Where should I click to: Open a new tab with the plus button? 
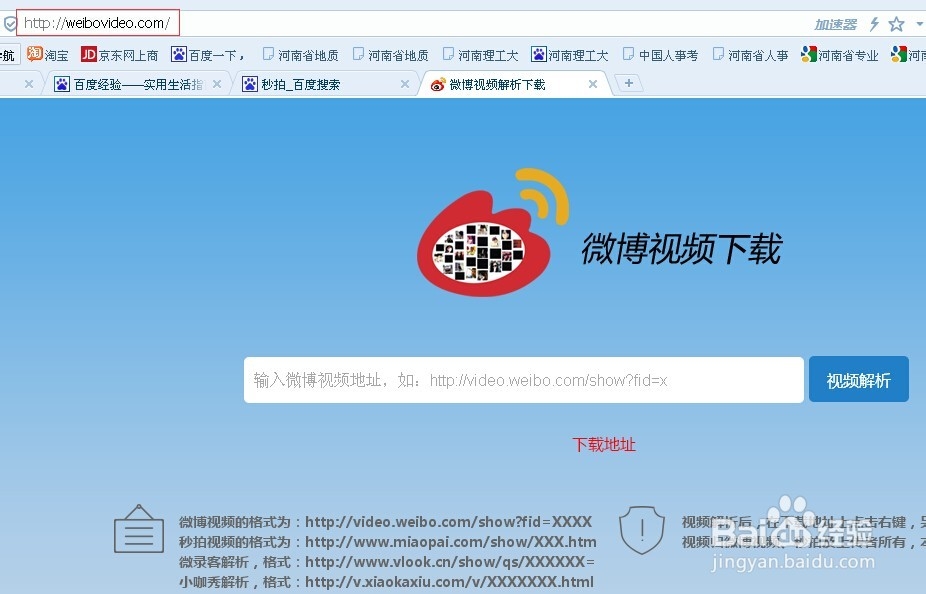629,83
